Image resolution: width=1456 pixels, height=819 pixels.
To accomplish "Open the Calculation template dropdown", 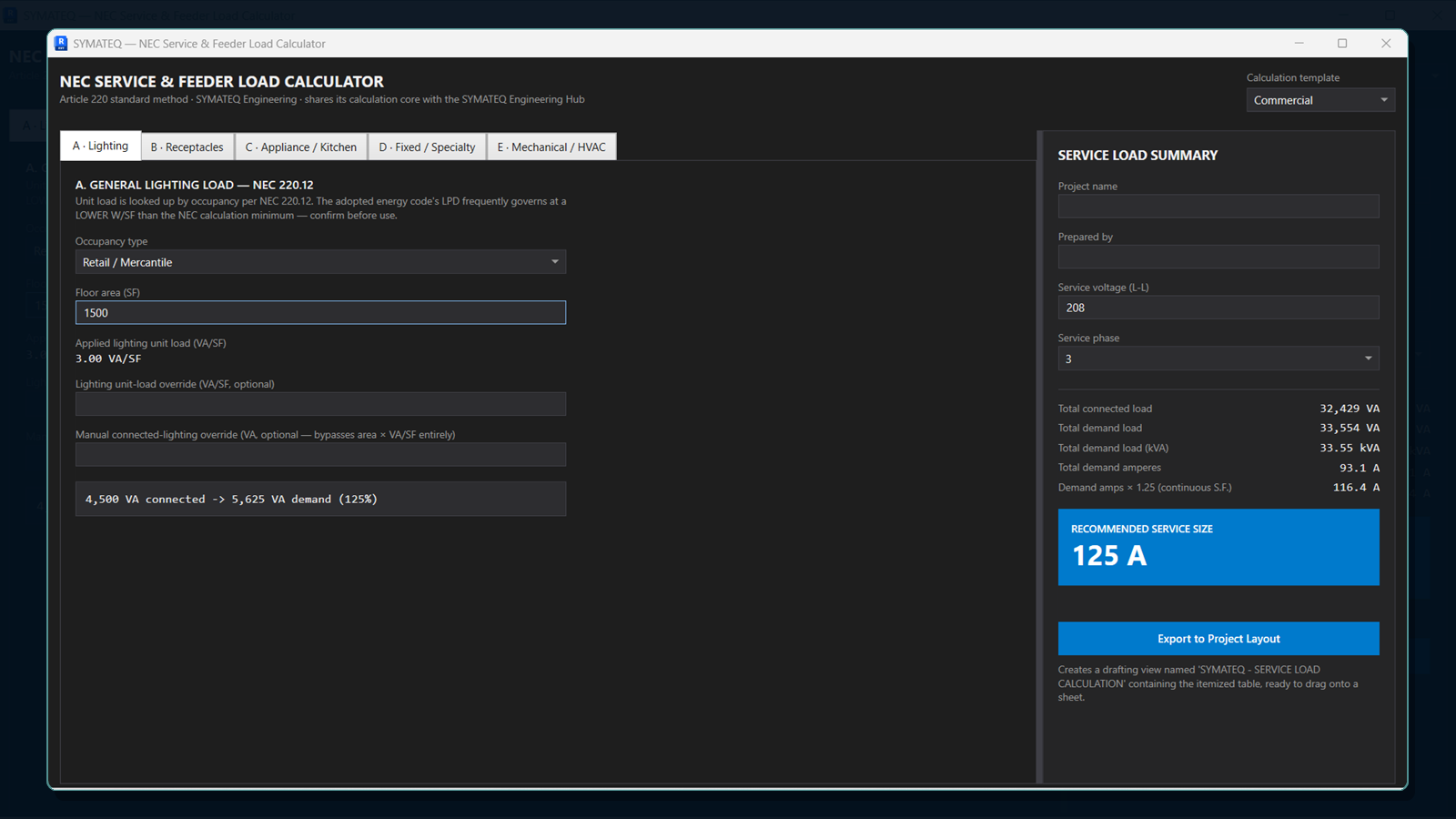I will 1320,100.
